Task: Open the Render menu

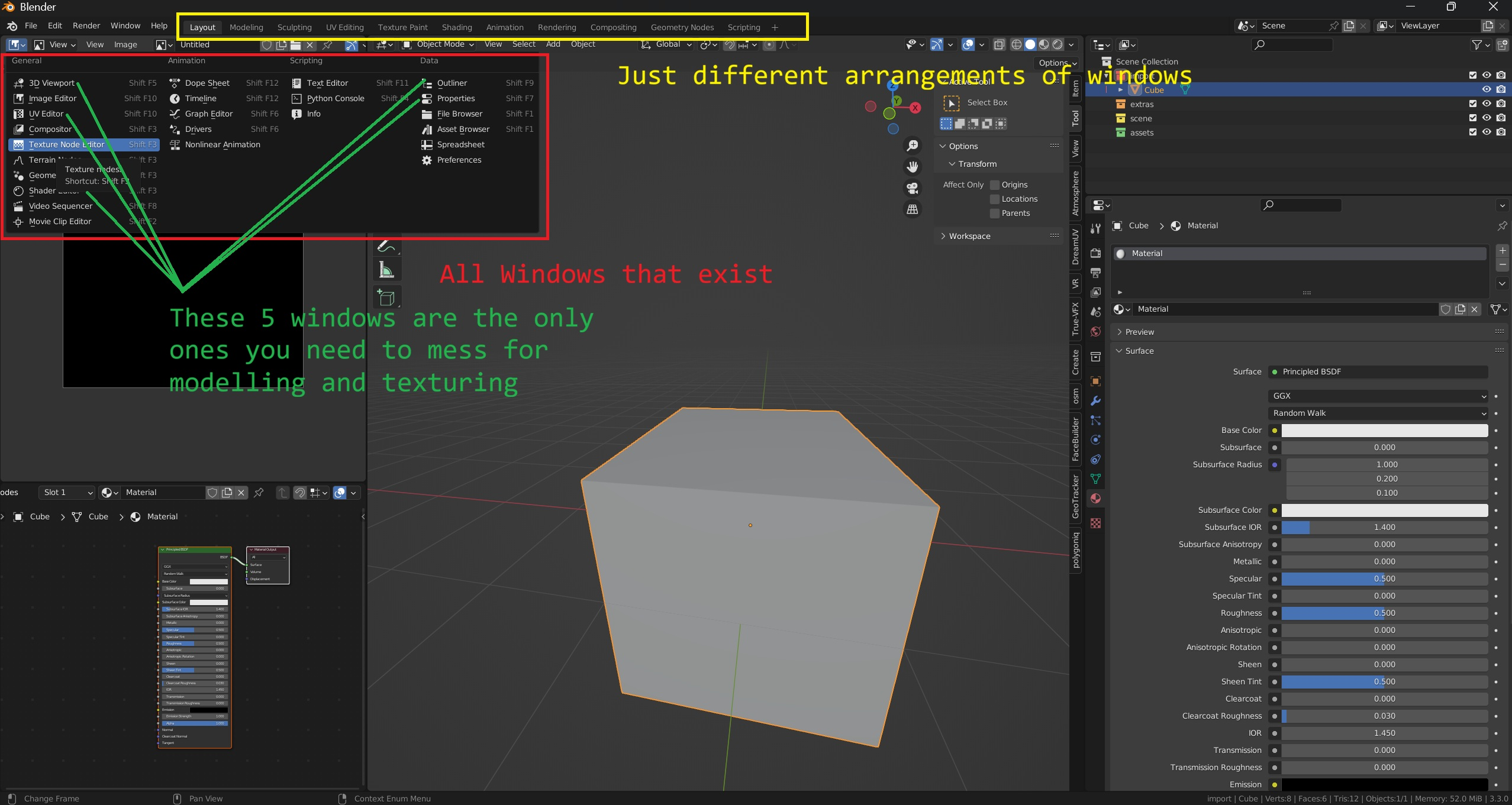Action: pyautogui.click(x=86, y=25)
